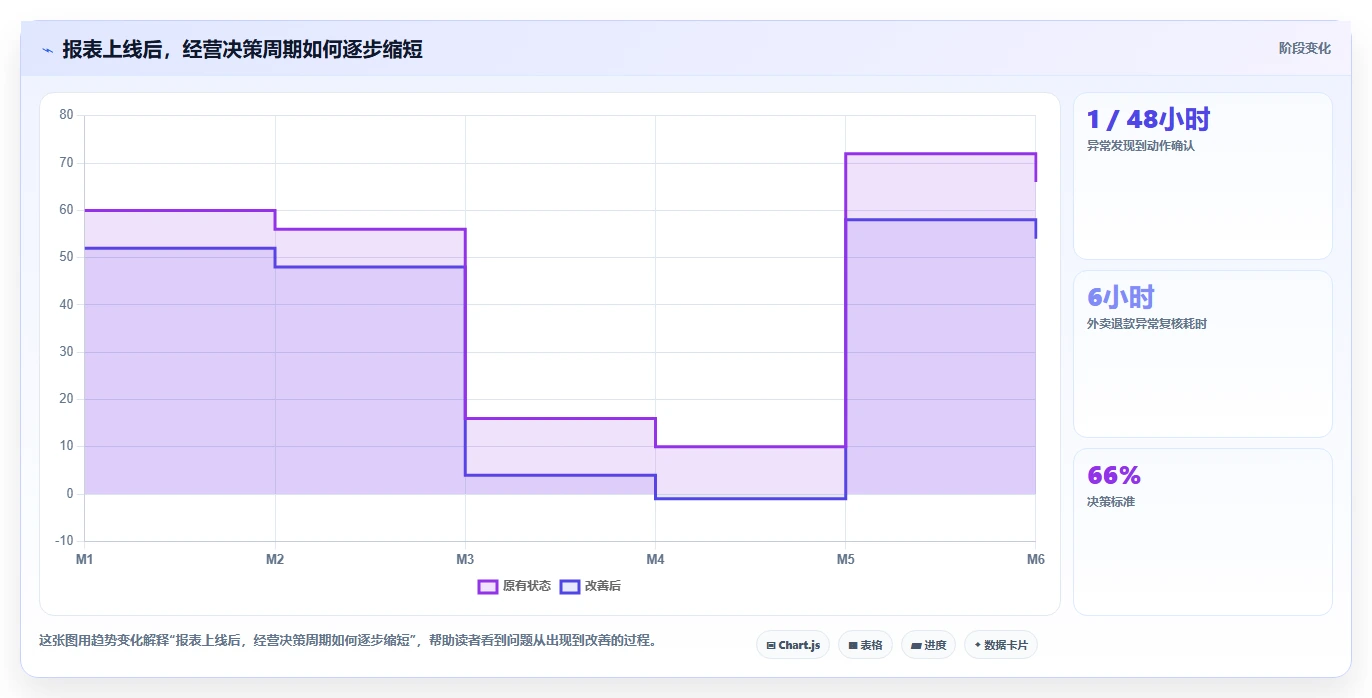Click the 外卖退款异常复核耗时 caption

(1147, 324)
